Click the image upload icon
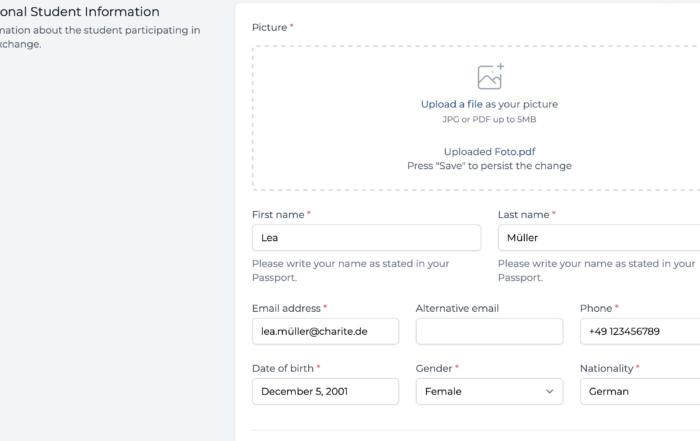This screenshot has height=441, width=700. tap(491, 76)
